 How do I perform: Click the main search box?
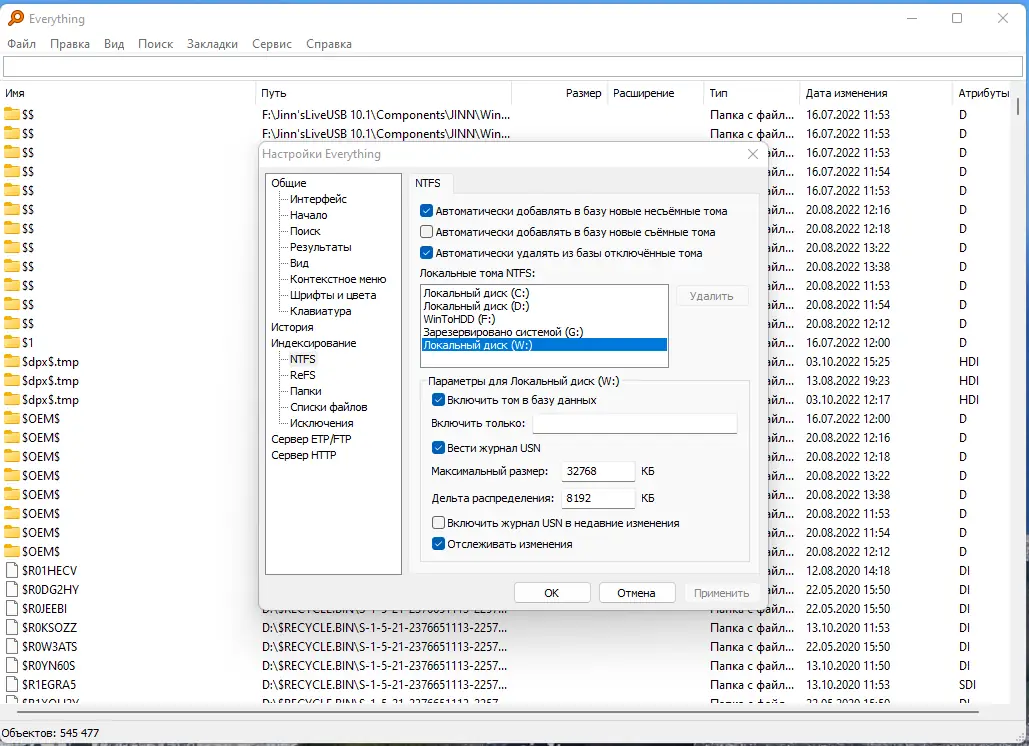pos(513,66)
